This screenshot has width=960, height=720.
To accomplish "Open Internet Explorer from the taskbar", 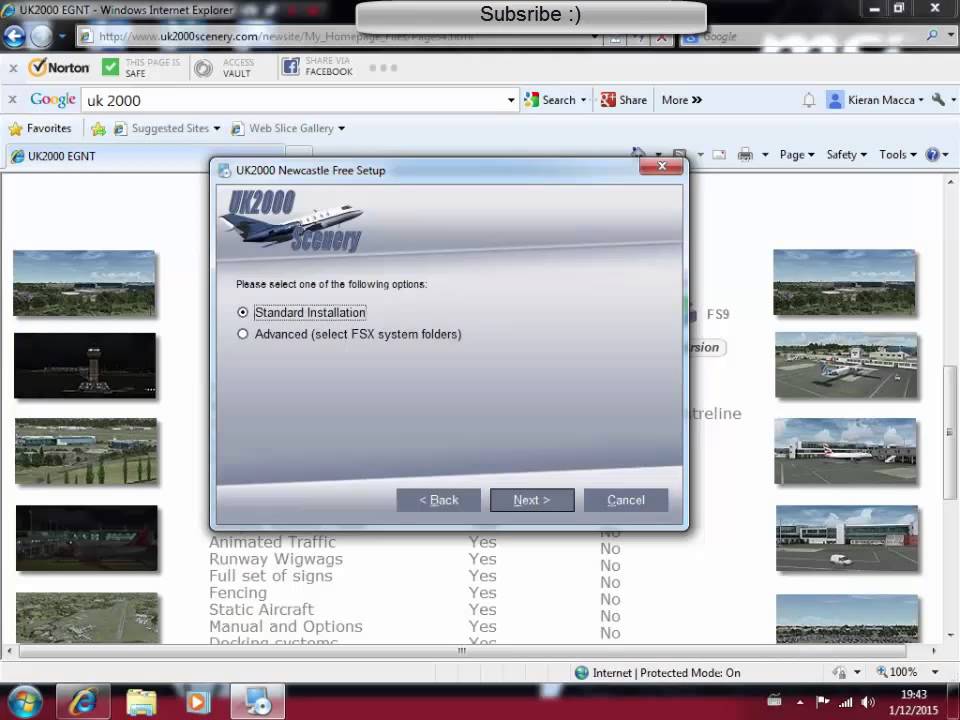I will (83, 702).
